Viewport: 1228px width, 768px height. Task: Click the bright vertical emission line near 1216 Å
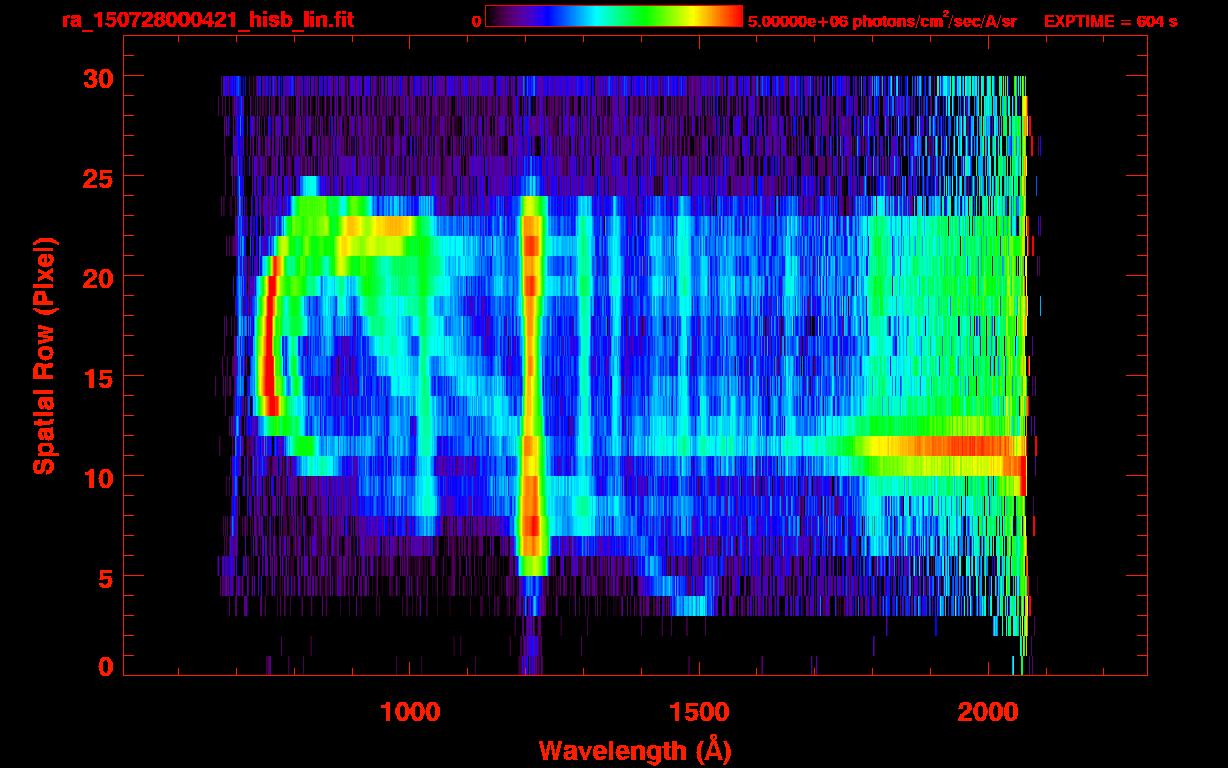coord(532,385)
